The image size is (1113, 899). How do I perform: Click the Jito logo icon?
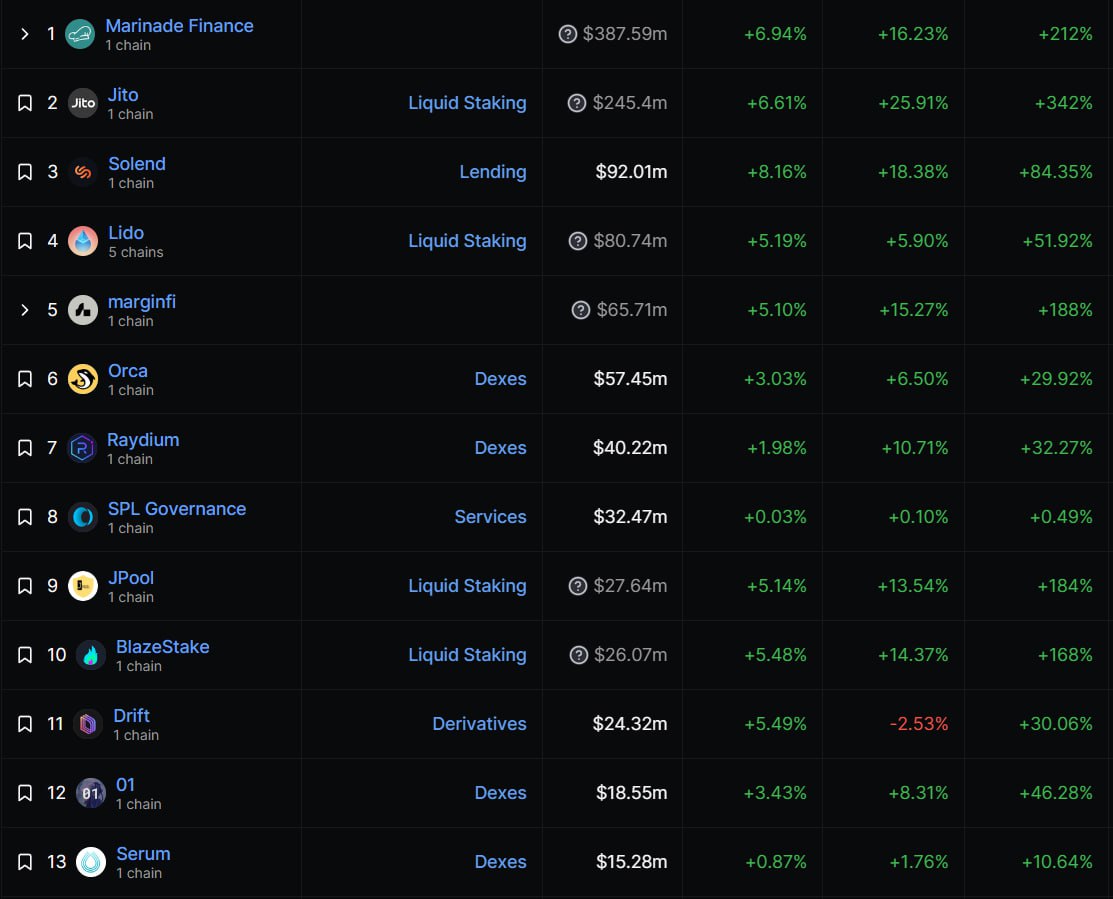(x=83, y=103)
